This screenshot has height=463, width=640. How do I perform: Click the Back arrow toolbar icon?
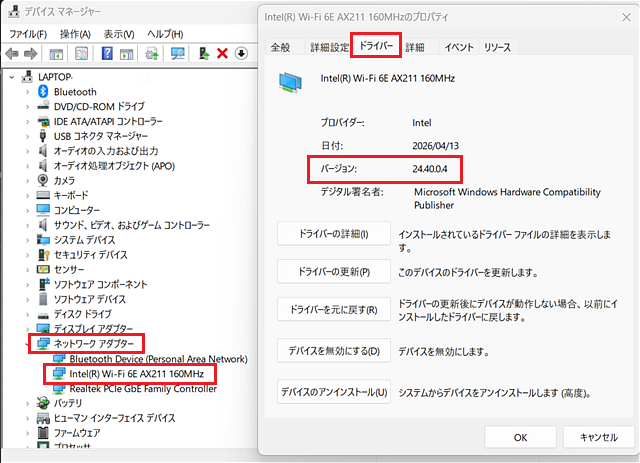pyautogui.click(x=12, y=53)
